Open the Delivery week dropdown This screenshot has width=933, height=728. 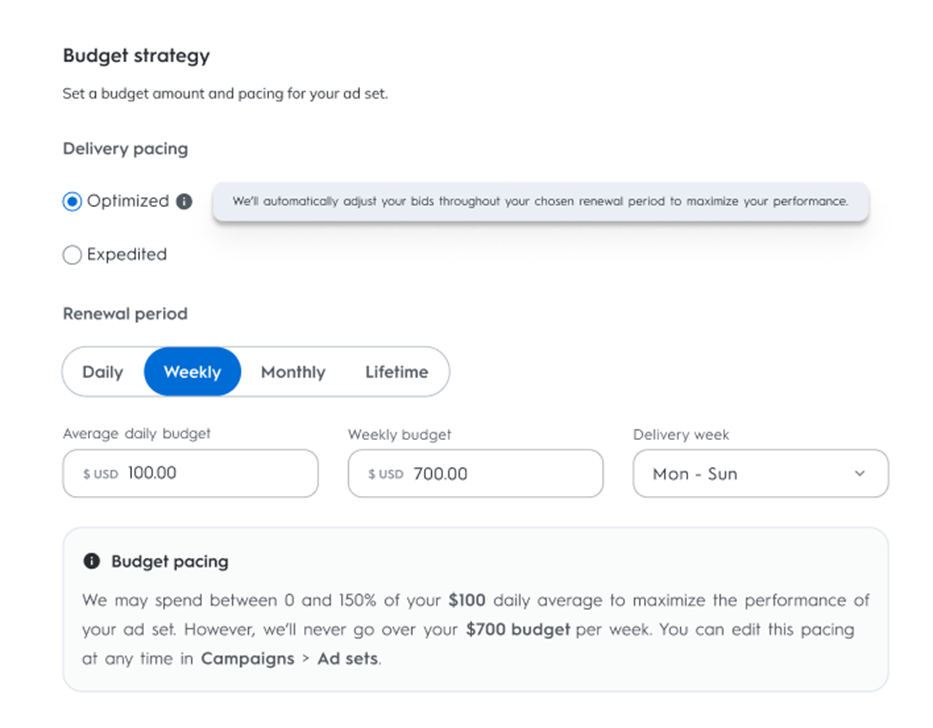[x=760, y=474]
